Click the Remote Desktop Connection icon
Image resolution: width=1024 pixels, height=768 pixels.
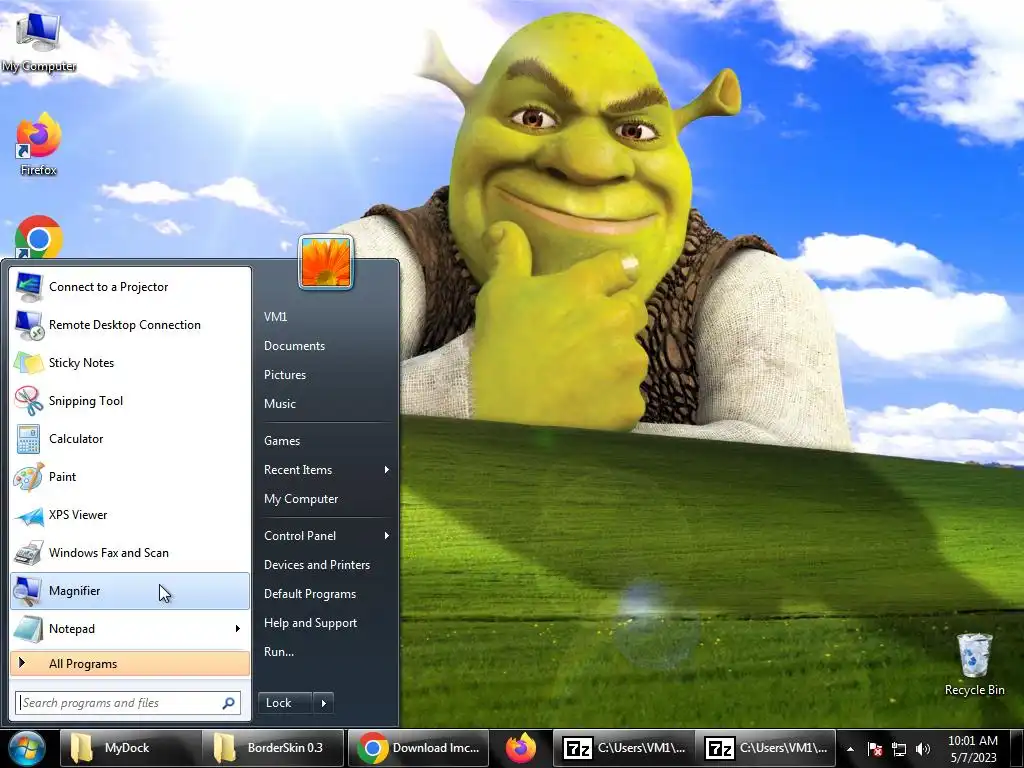(x=29, y=325)
